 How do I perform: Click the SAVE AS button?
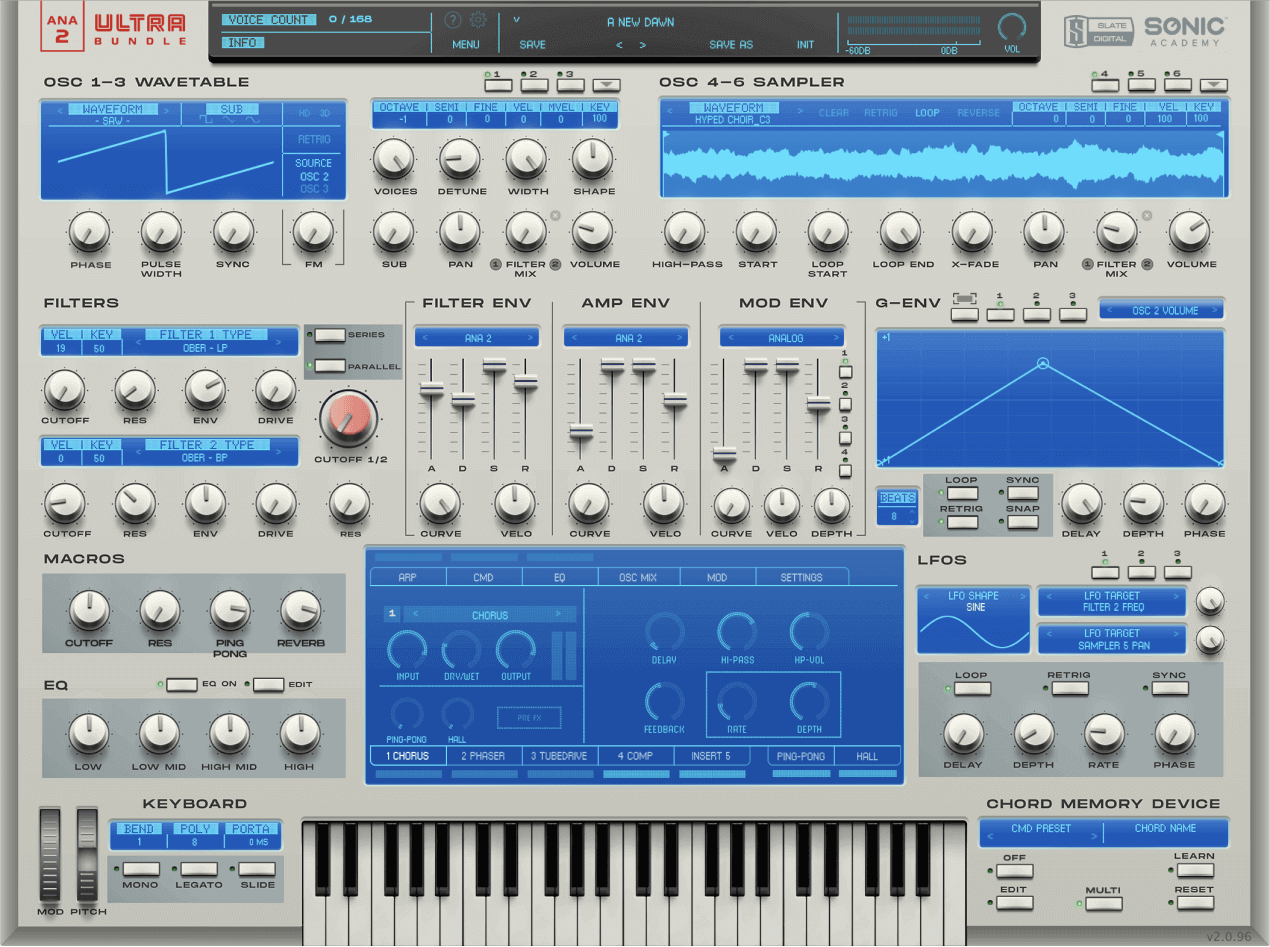coord(730,45)
